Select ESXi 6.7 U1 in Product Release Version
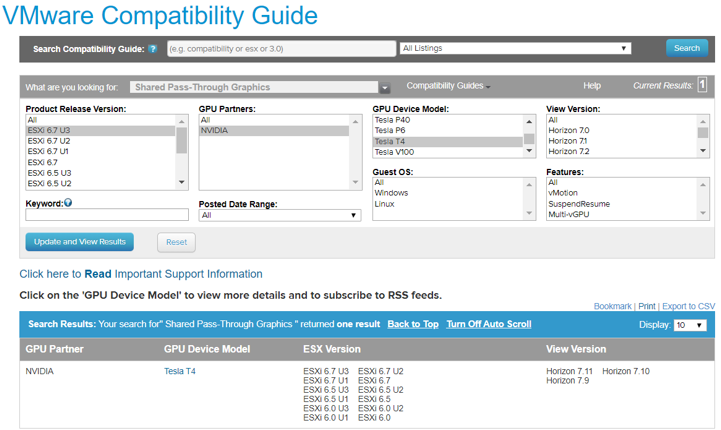 (x=101, y=152)
